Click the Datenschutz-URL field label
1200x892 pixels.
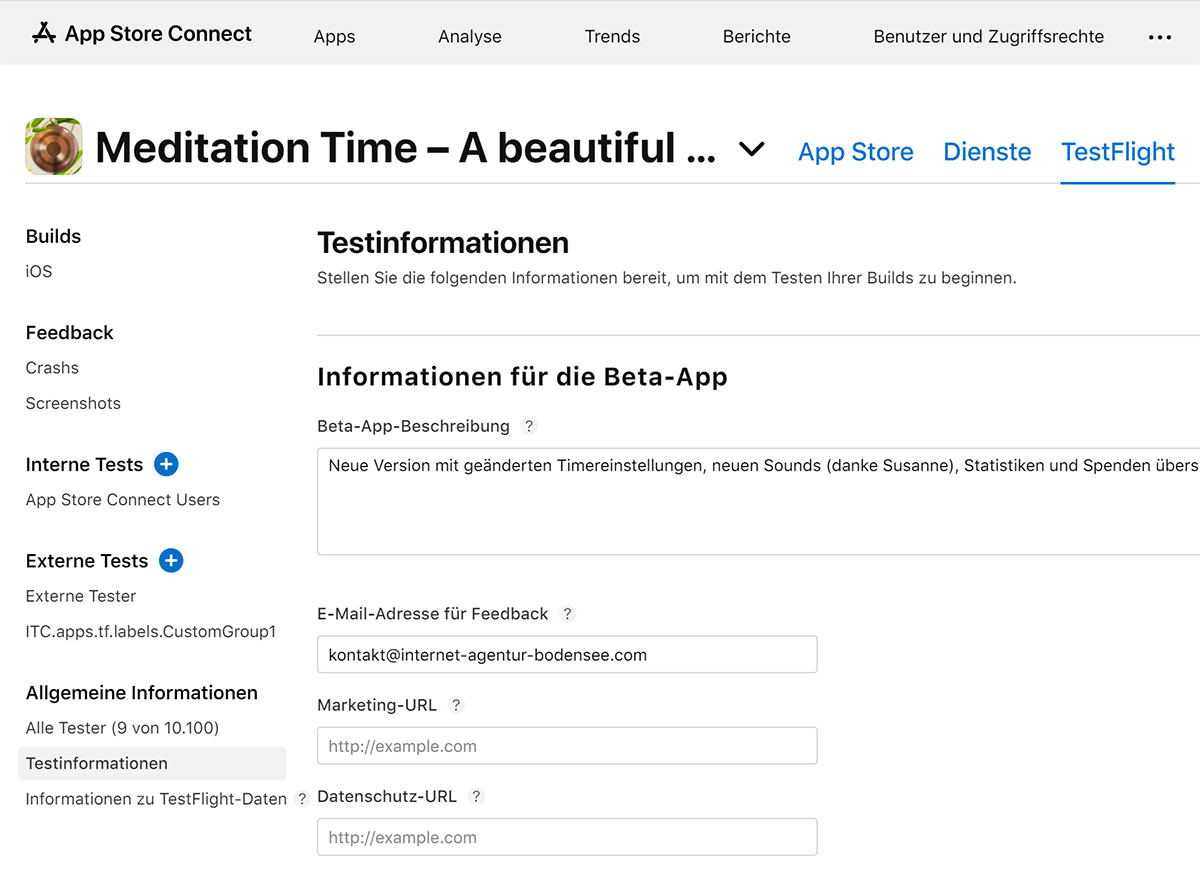[387, 797]
